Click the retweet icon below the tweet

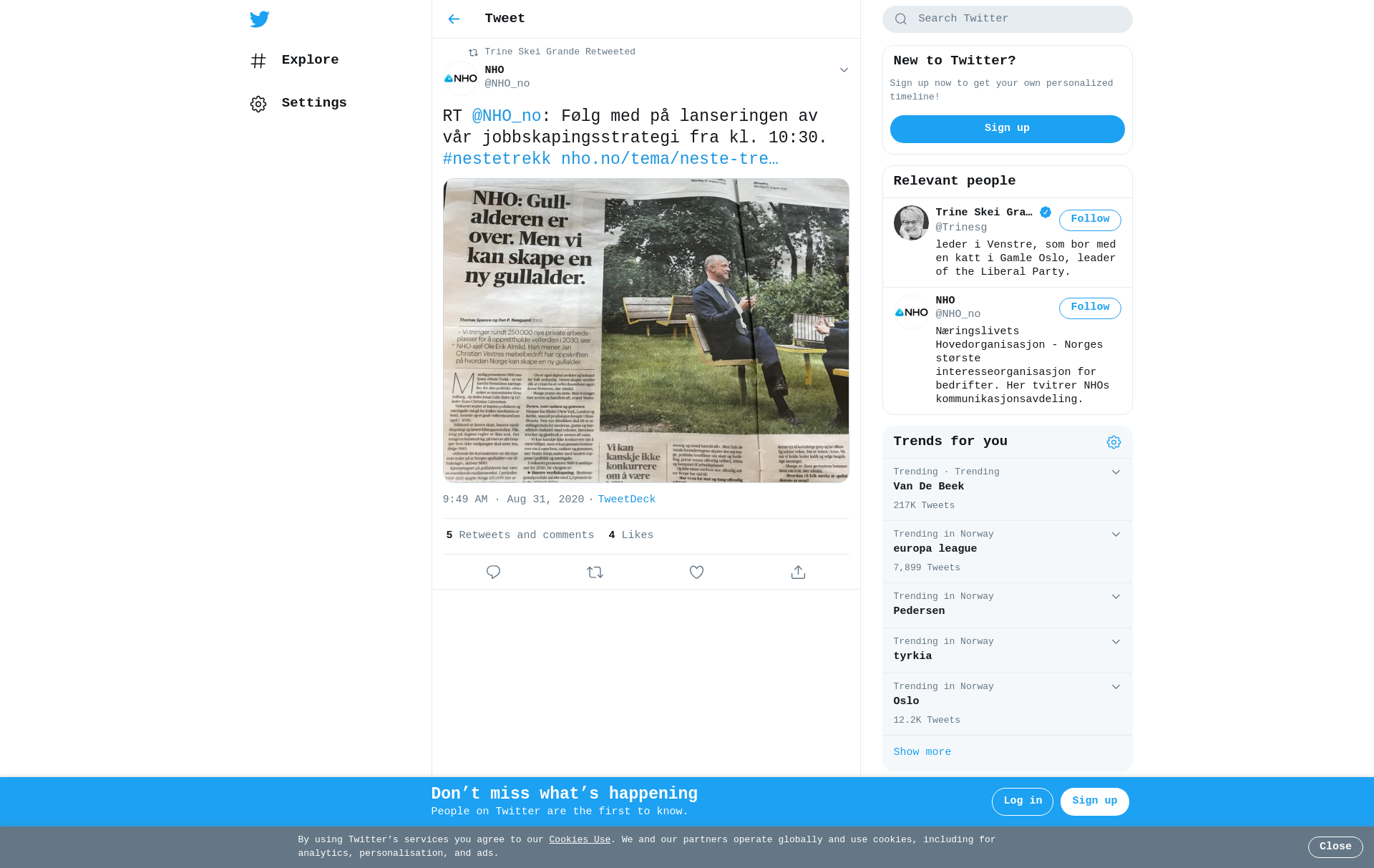click(x=595, y=572)
